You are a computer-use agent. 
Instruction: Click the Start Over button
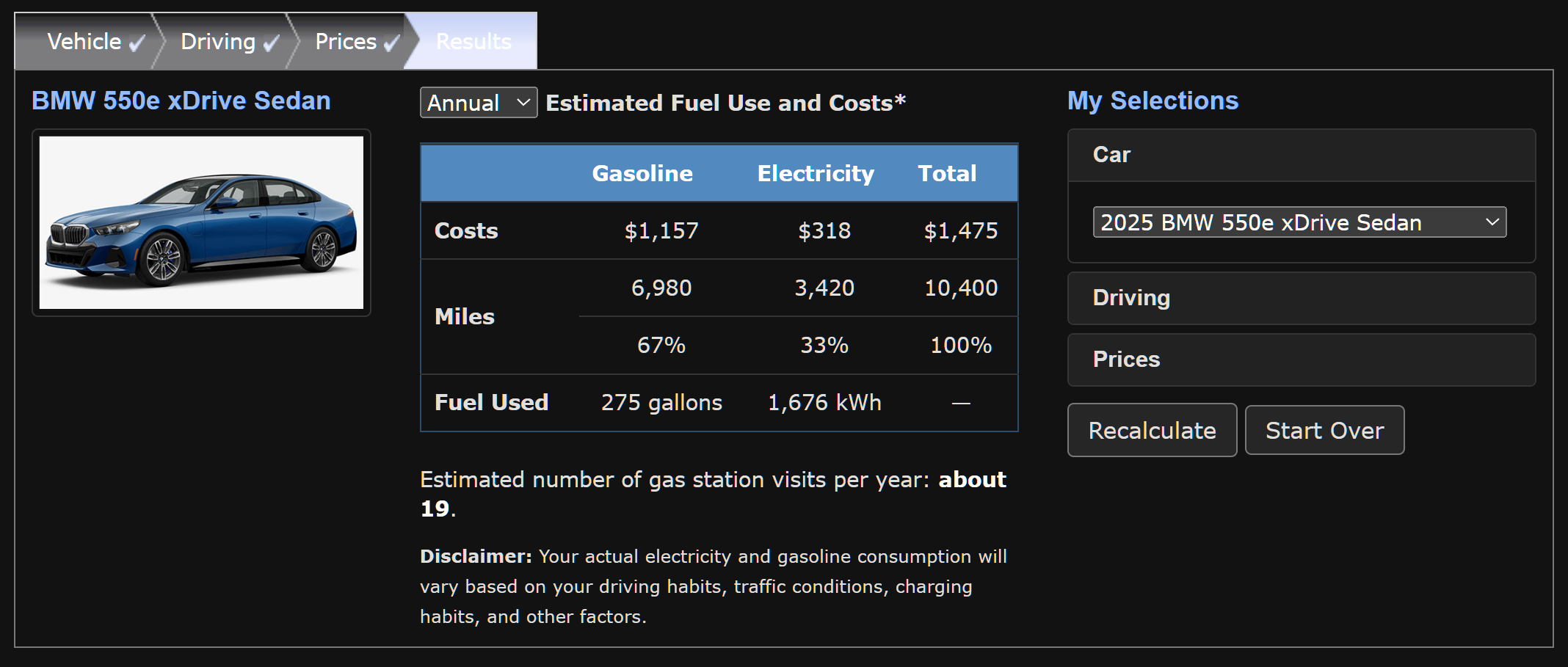(x=1324, y=430)
